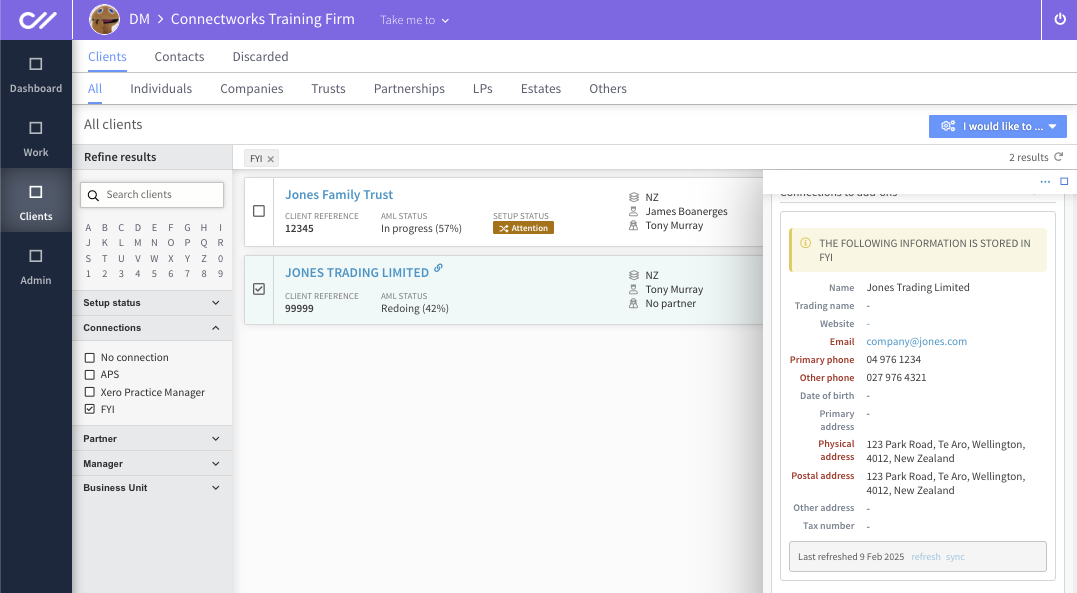Image resolution: width=1077 pixels, height=593 pixels.
Task: Open the Dashboard sidebar icon
Action: coord(36,64)
